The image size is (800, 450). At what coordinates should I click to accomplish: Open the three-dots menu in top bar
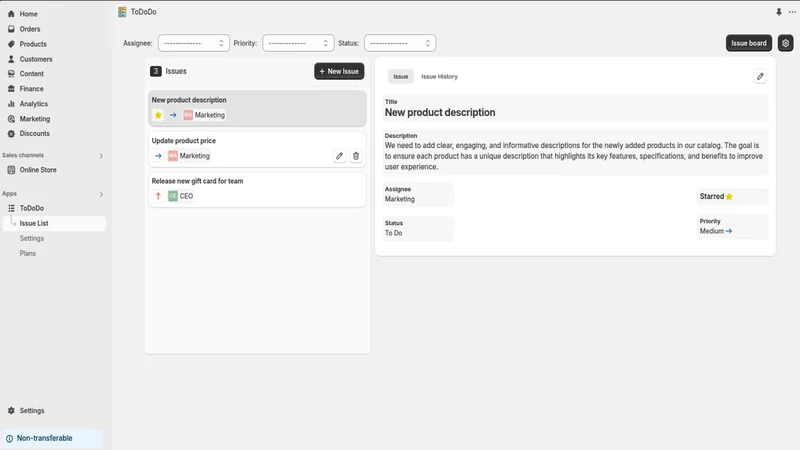[x=792, y=12]
